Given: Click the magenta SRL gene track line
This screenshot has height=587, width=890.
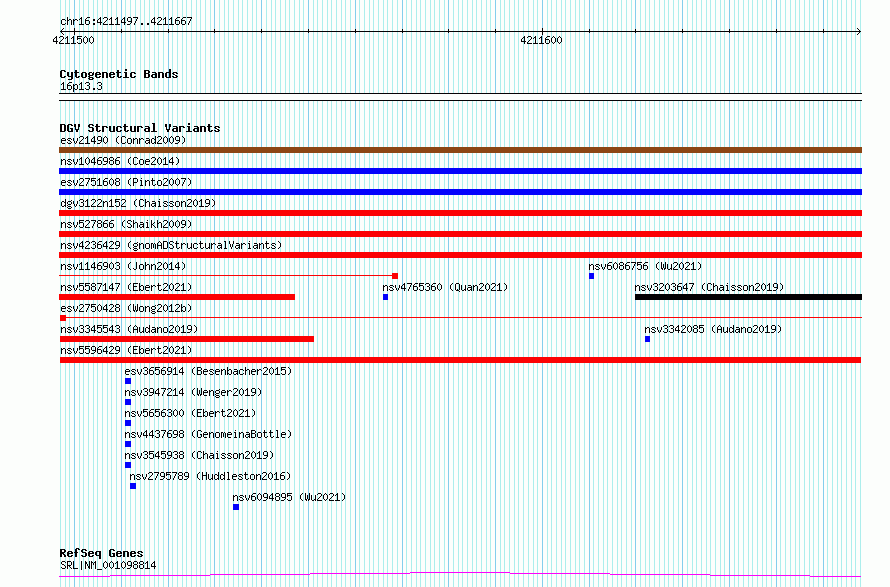Looking at the screenshot, I should 460,575.
